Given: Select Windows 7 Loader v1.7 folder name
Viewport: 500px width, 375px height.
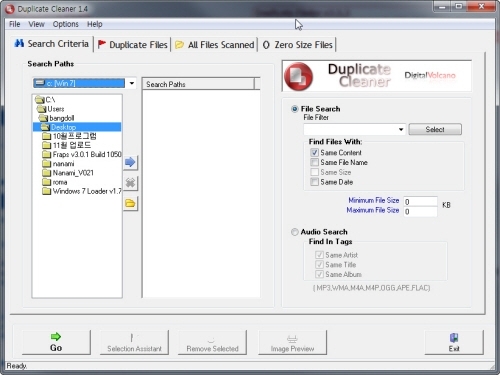Looking at the screenshot, I should 87,191.
